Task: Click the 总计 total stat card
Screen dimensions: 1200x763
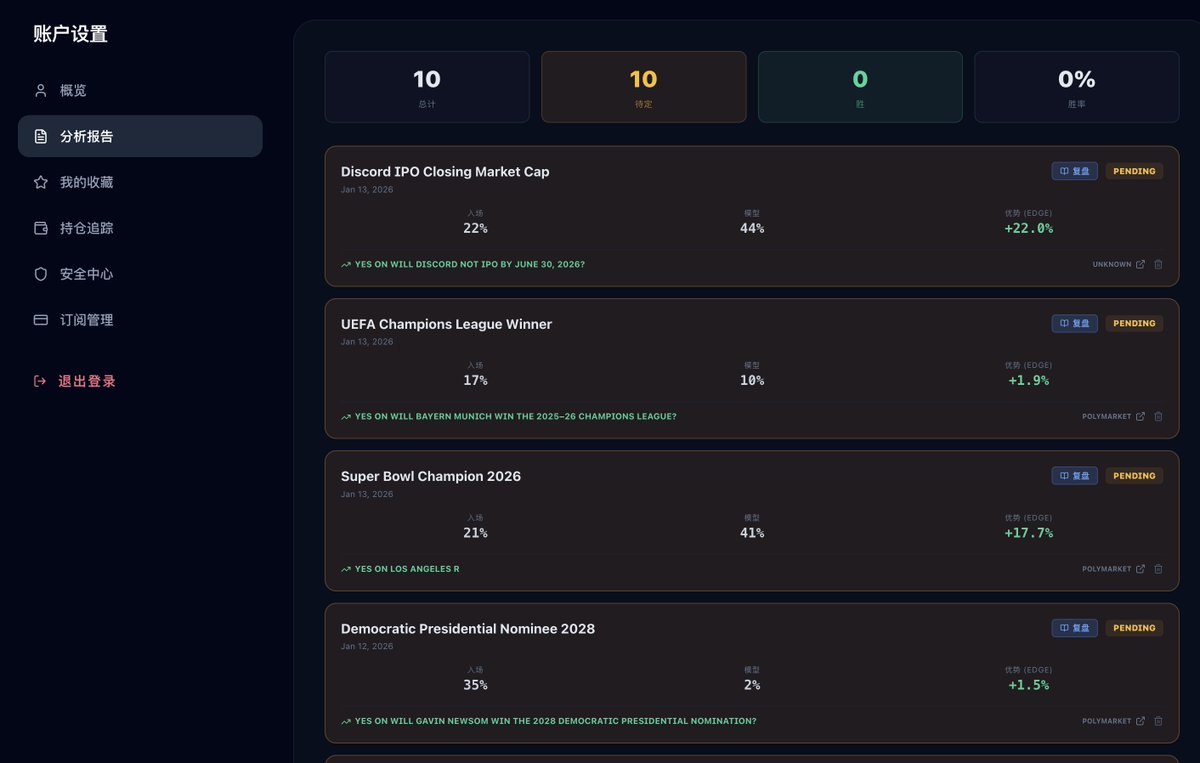Action: point(427,87)
